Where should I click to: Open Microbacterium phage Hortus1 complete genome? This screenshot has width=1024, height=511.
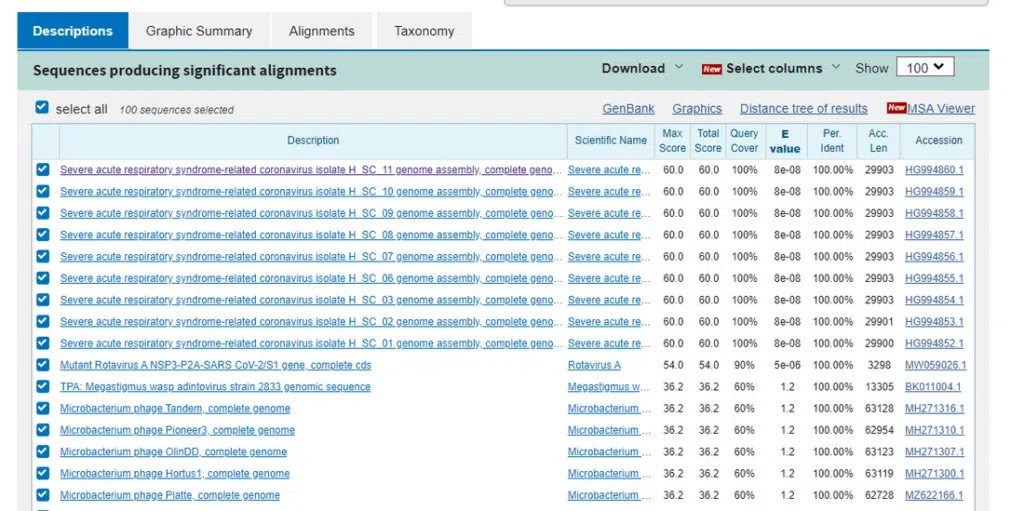tap(174, 473)
